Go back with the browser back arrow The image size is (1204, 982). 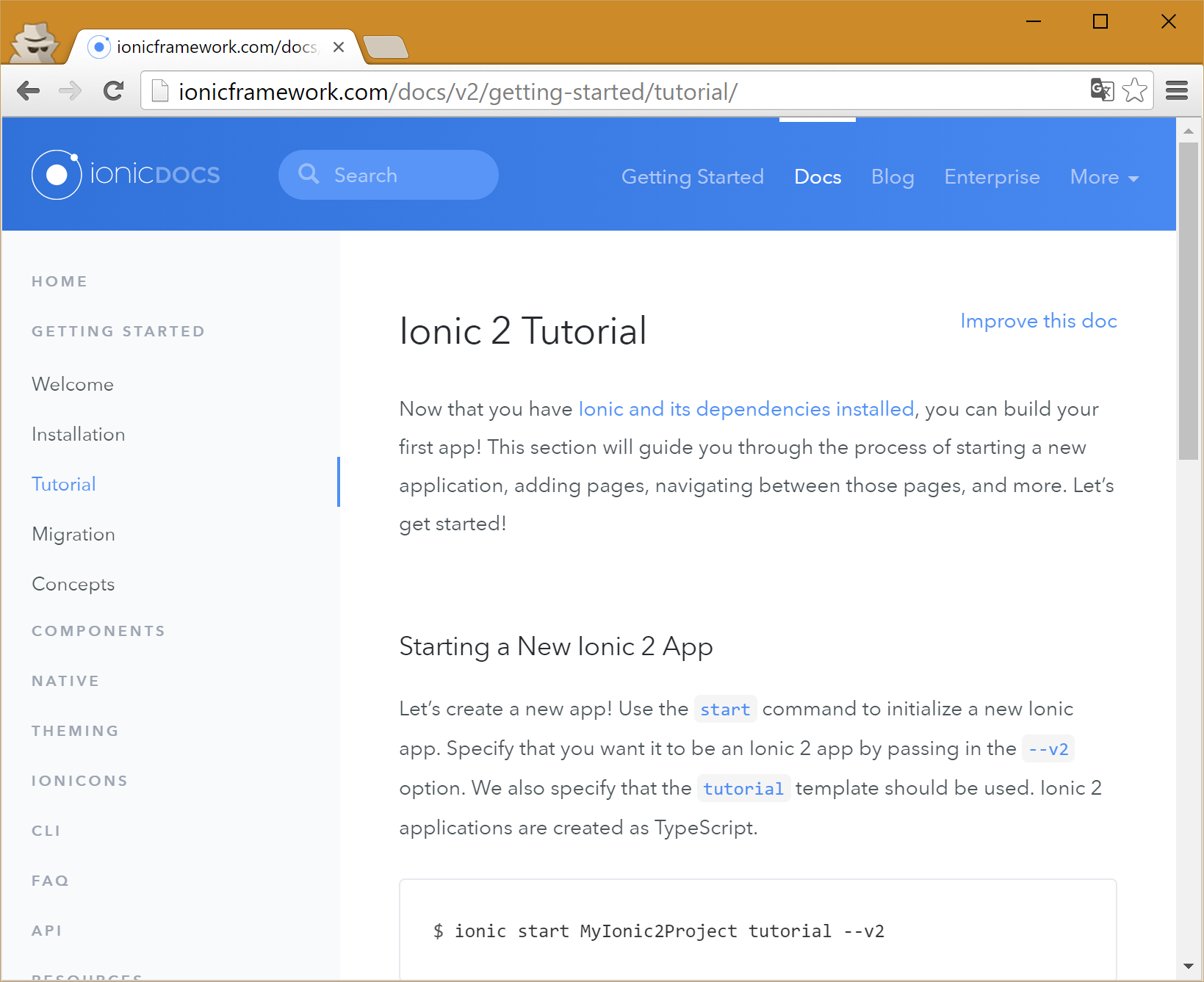pos(29,91)
